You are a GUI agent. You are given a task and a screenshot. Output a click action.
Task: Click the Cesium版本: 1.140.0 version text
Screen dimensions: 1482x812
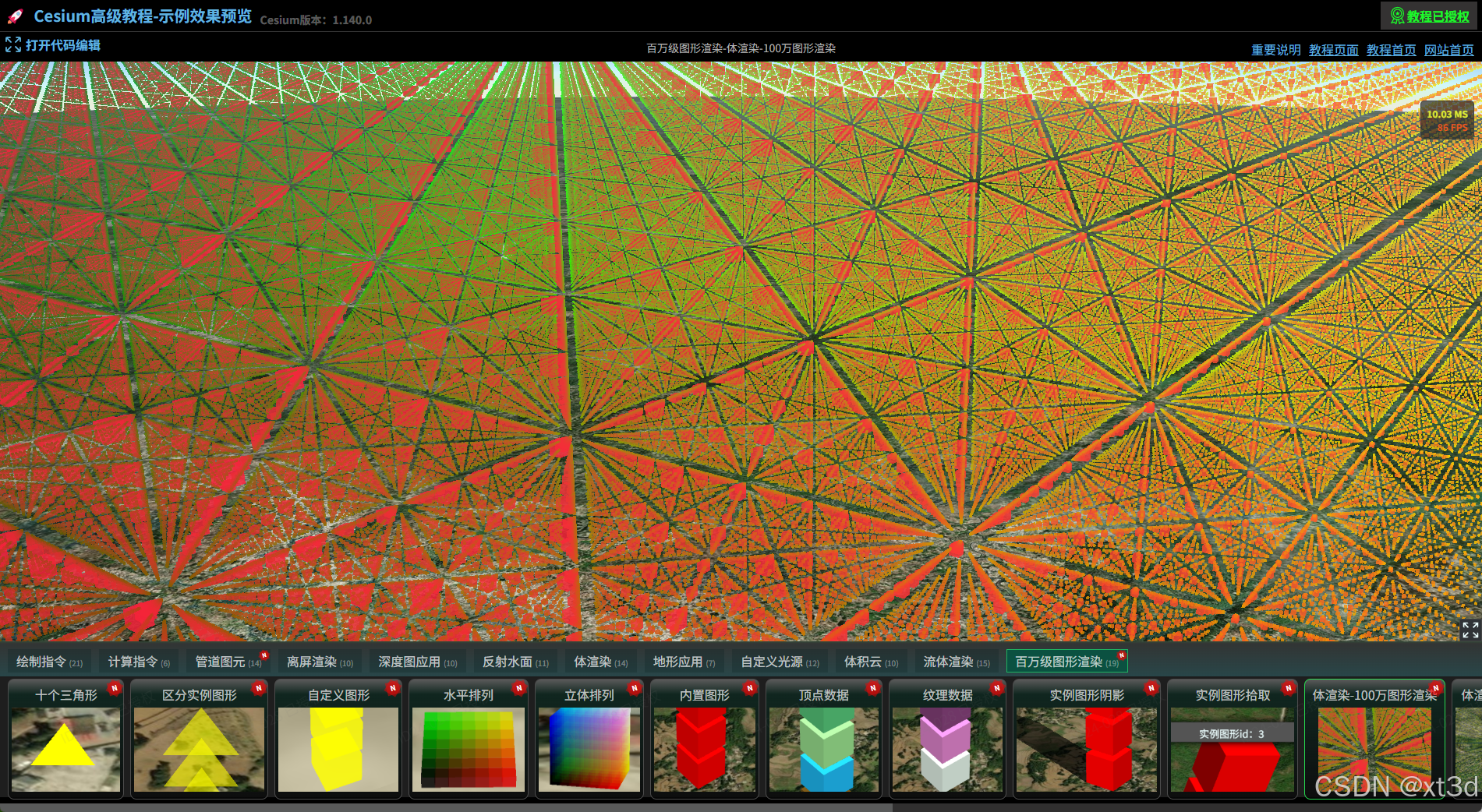[x=316, y=20]
